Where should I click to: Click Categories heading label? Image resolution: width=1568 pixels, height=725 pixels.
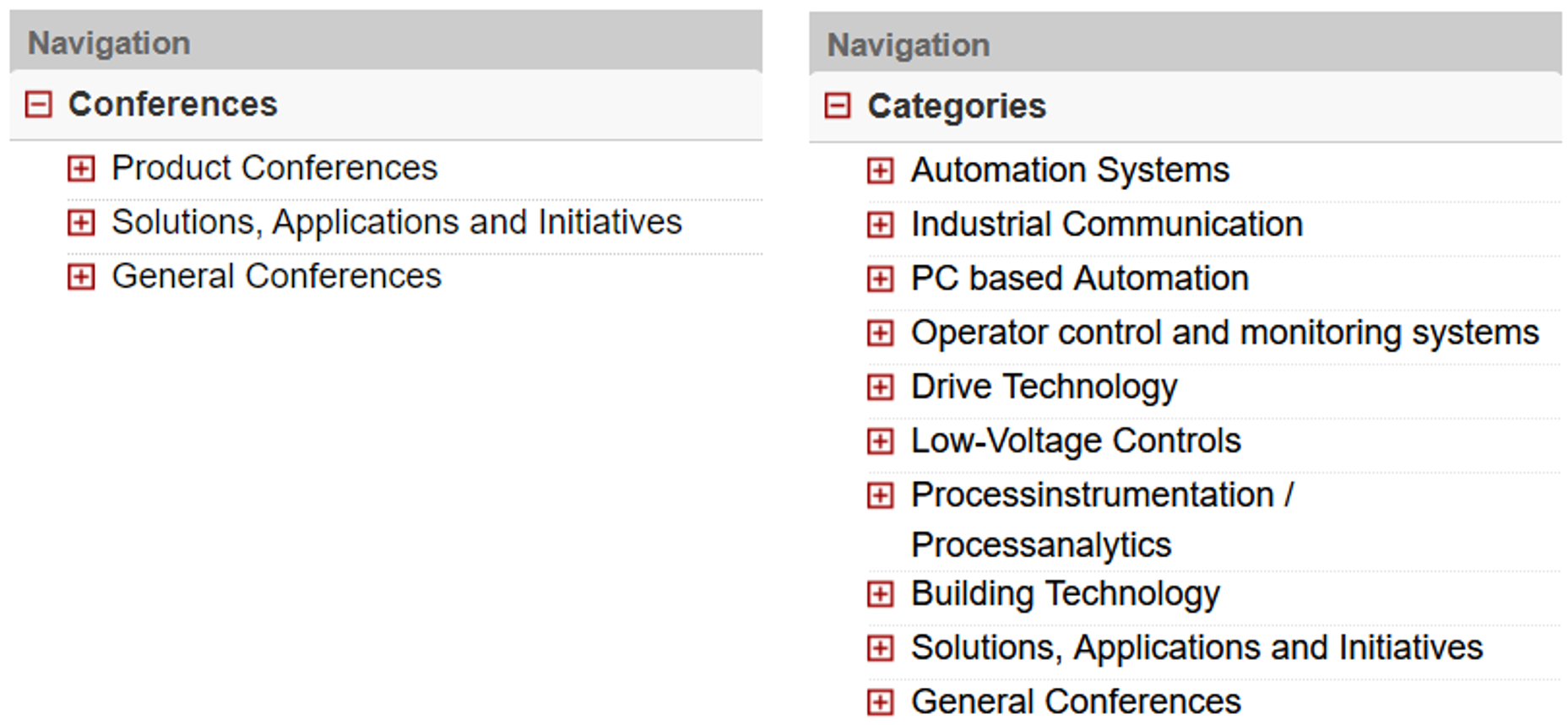(957, 106)
